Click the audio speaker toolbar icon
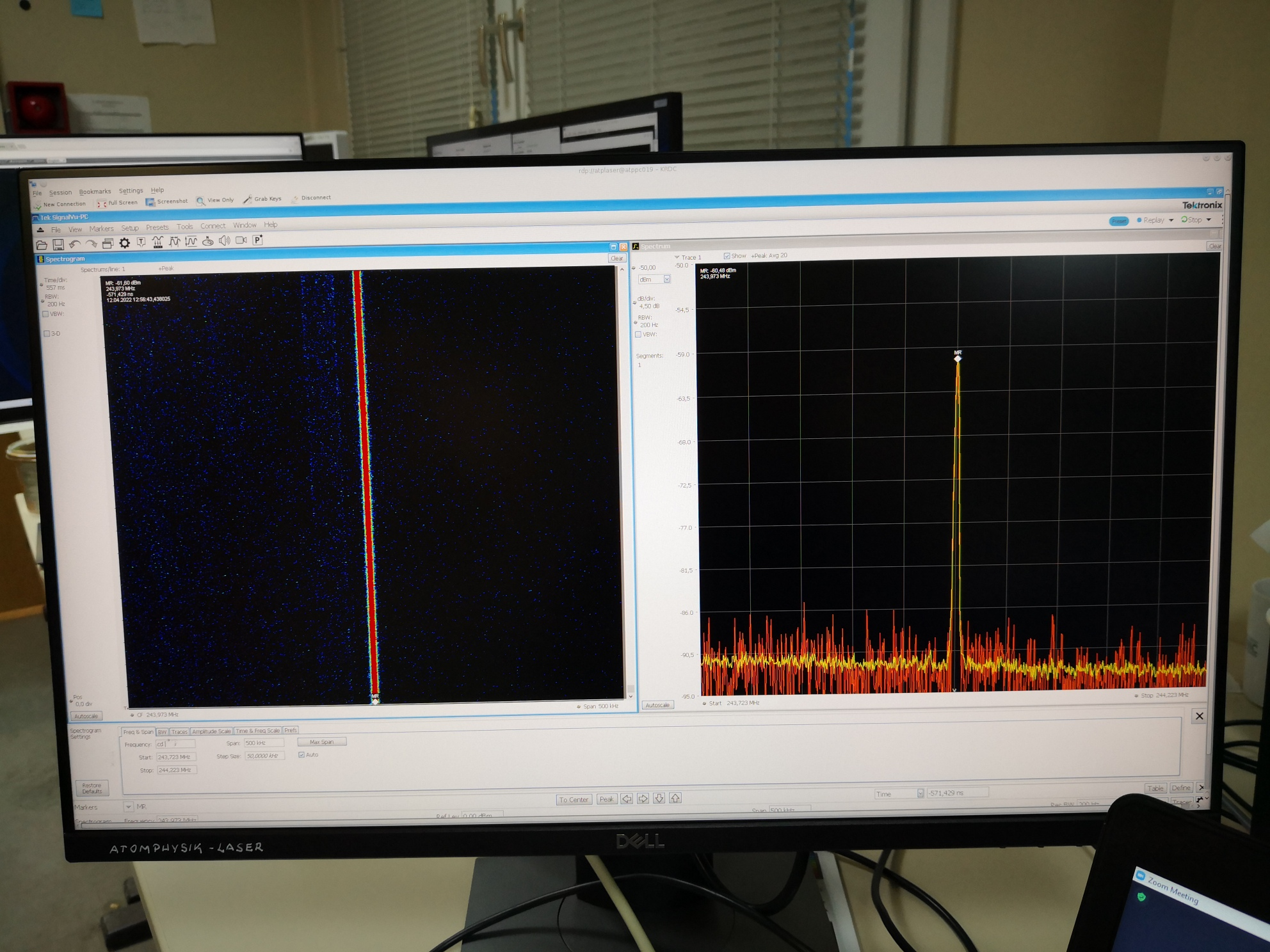 (224, 241)
